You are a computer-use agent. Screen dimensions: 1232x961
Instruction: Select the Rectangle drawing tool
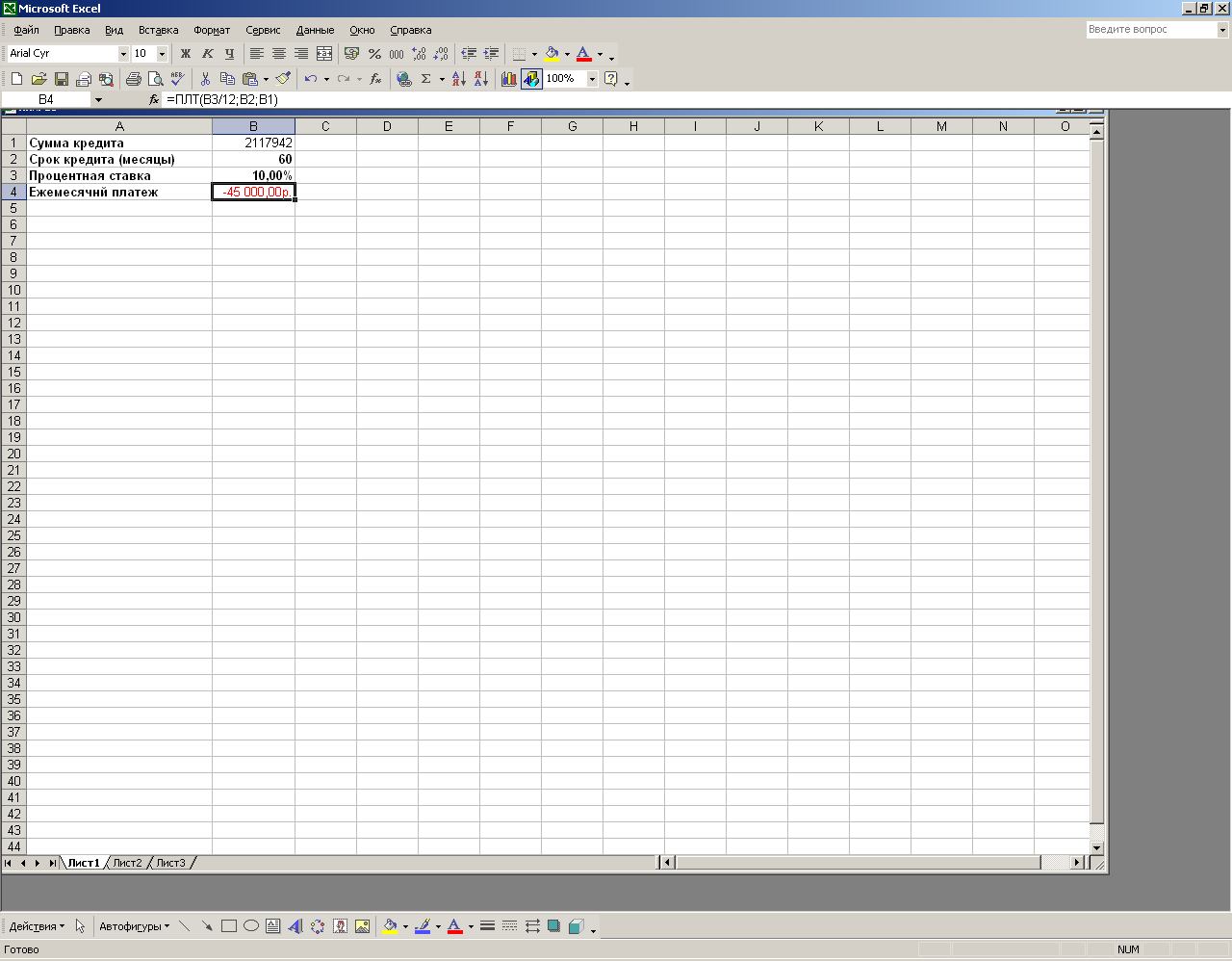(228, 926)
